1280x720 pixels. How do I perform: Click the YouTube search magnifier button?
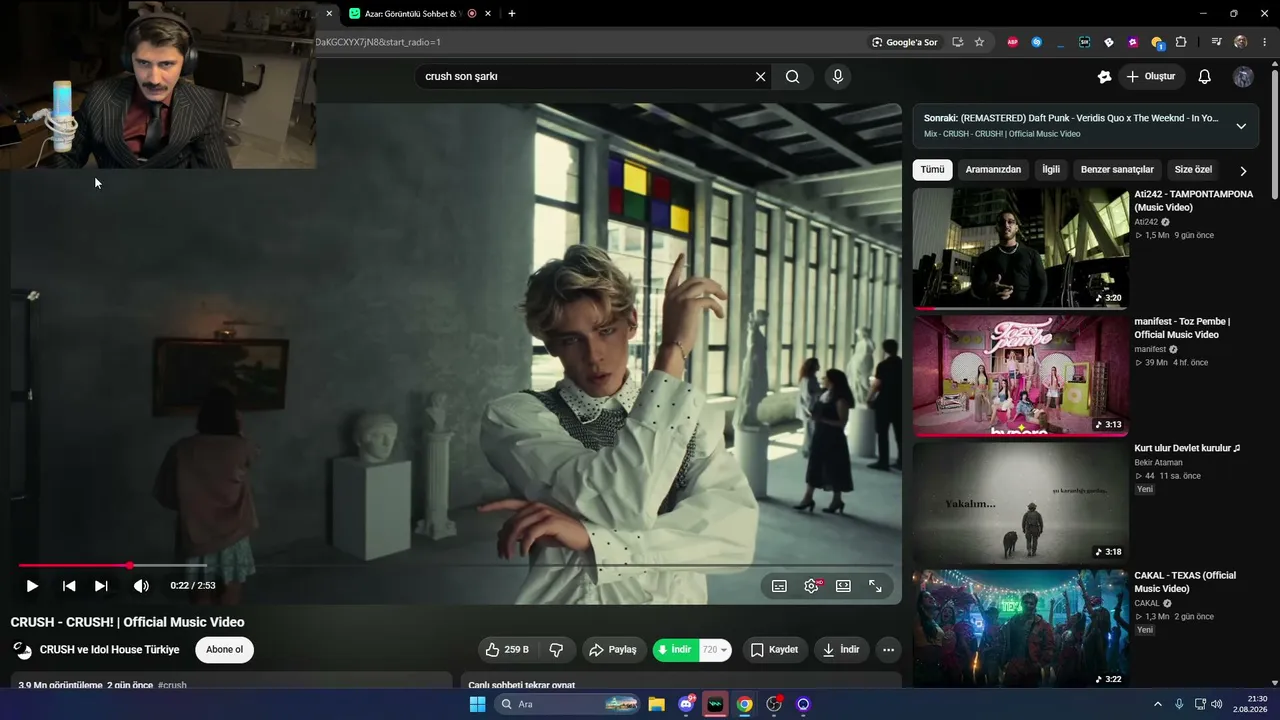(793, 77)
